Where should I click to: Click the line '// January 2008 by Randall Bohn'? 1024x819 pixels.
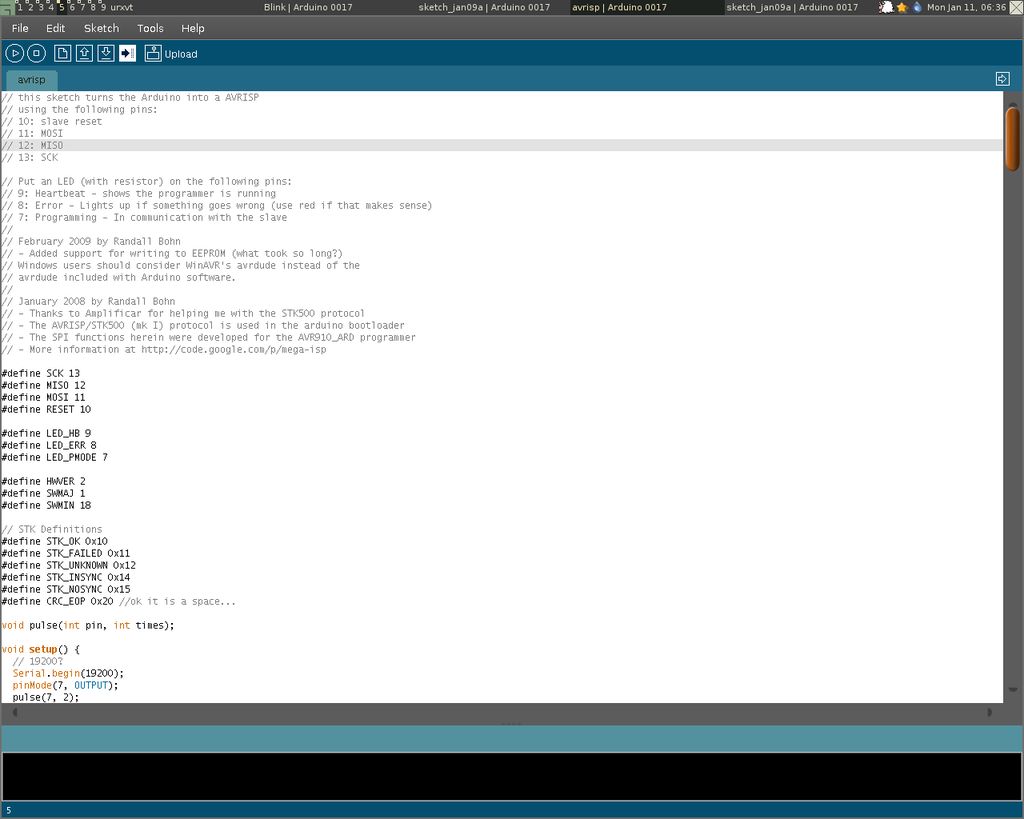pyautogui.click(x=88, y=301)
